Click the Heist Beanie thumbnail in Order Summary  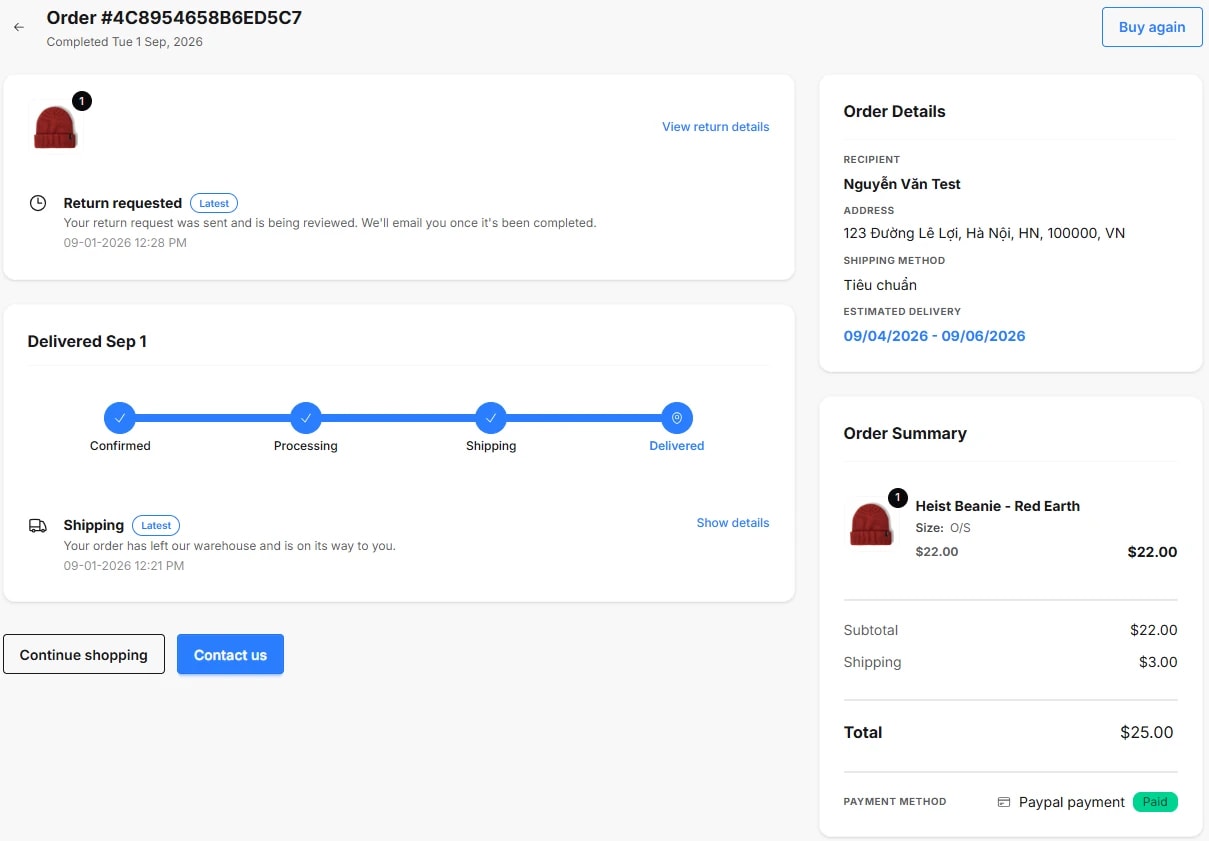(x=871, y=525)
